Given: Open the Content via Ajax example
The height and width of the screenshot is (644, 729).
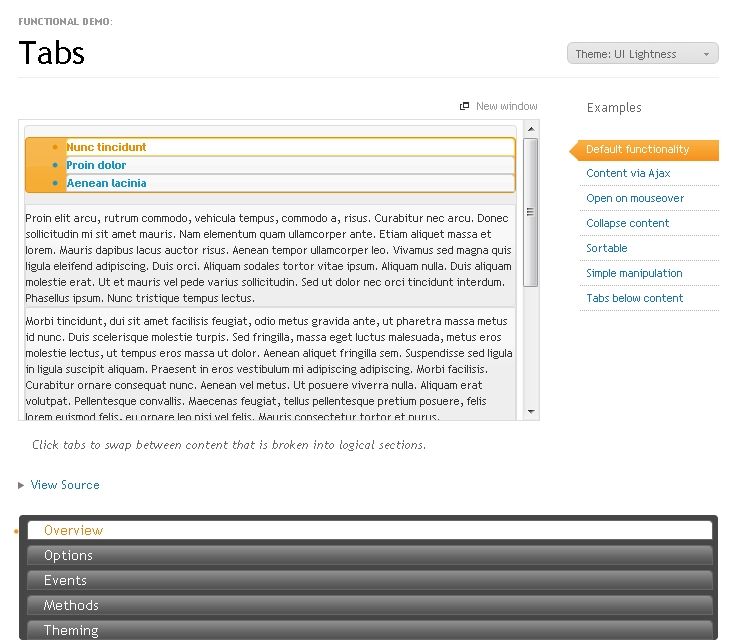Looking at the screenshot, I should [628, 174].
